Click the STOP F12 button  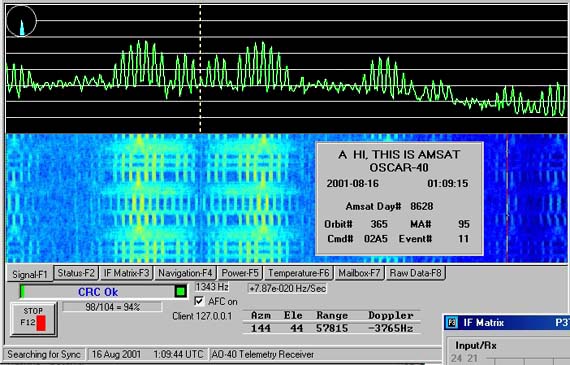coord(33,319)
